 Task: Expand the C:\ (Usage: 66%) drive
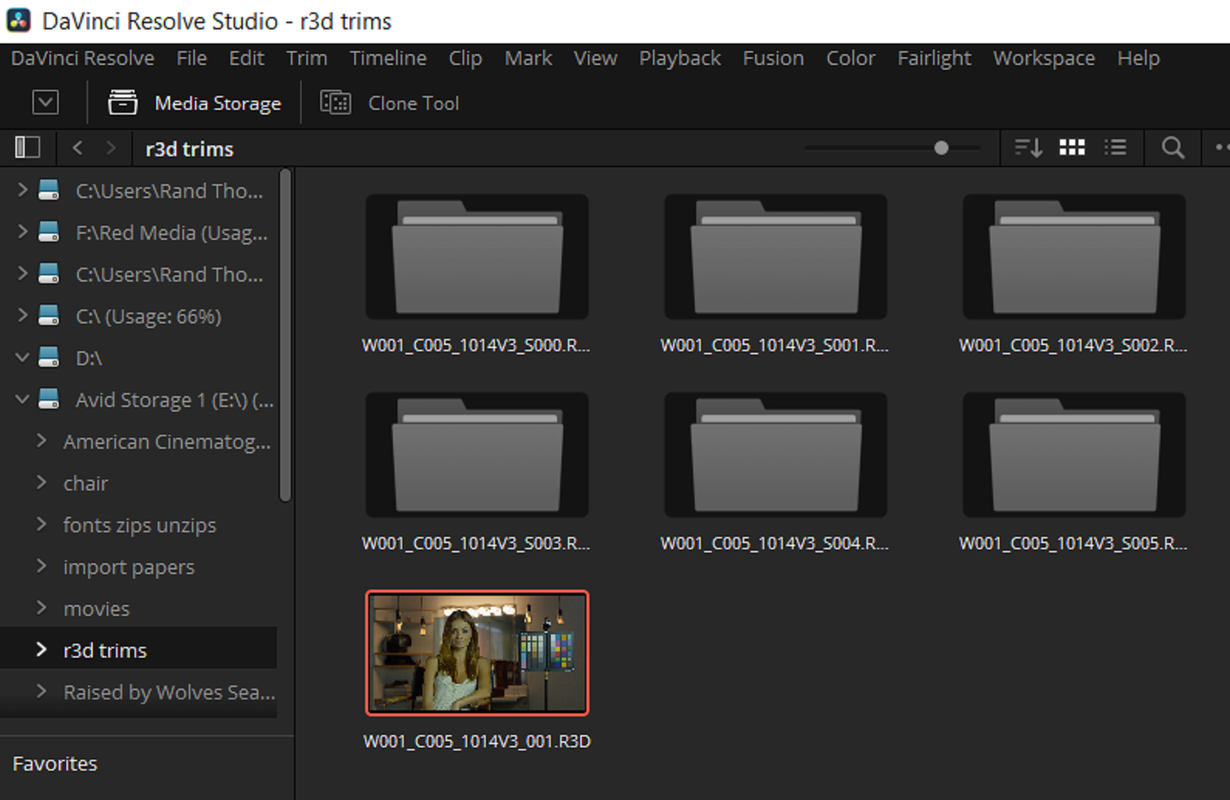coord(22,316)
